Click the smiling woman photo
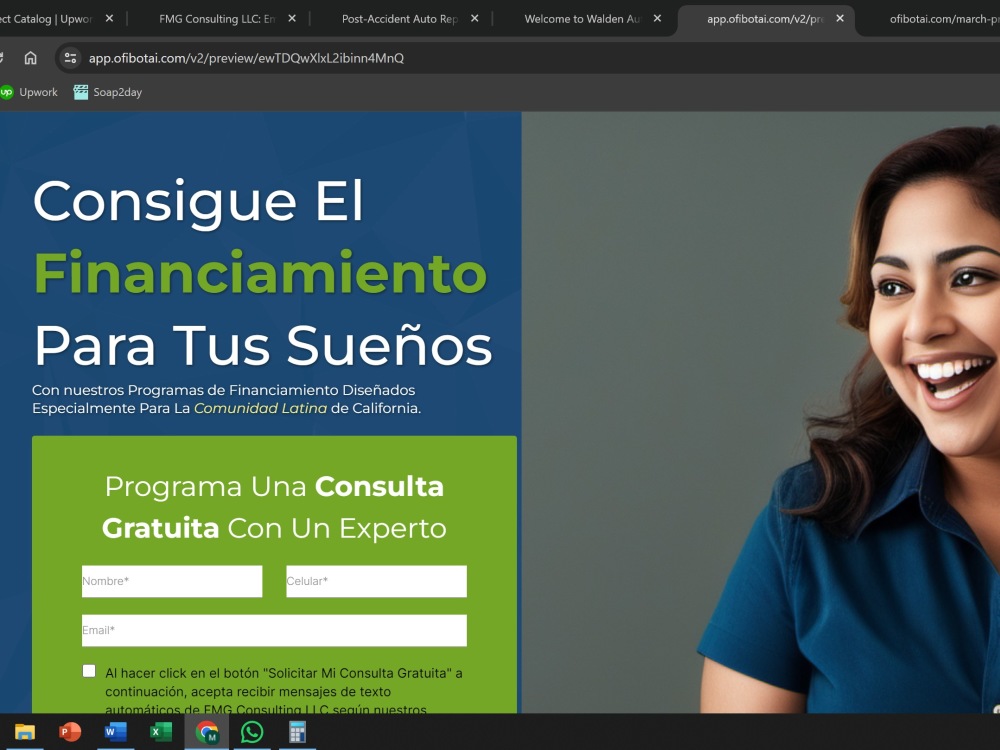 (760, 412)
